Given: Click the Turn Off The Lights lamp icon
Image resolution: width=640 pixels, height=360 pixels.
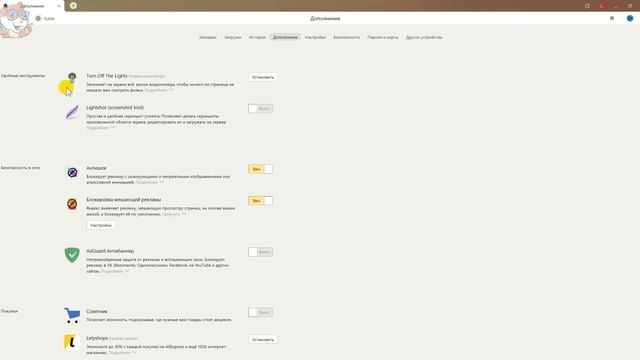Looking at the screenshot, I should pos(72,77).
